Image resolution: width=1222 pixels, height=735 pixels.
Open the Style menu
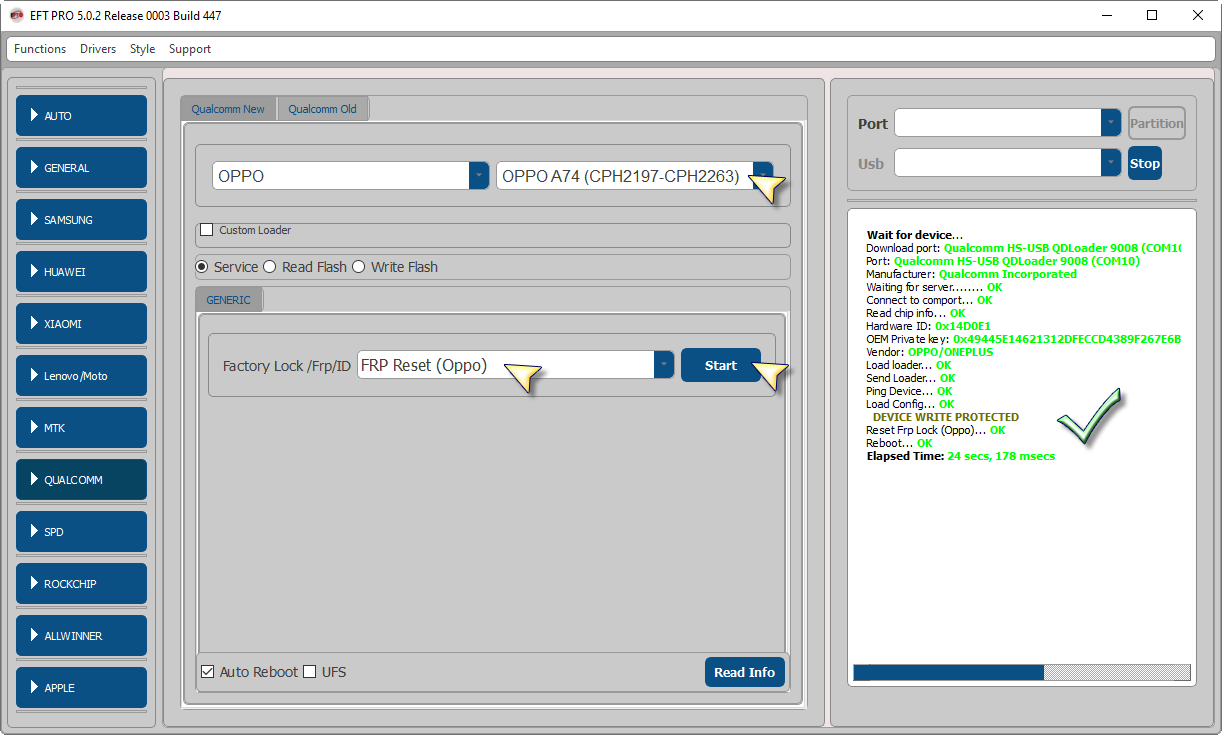(x=142, y=49)
